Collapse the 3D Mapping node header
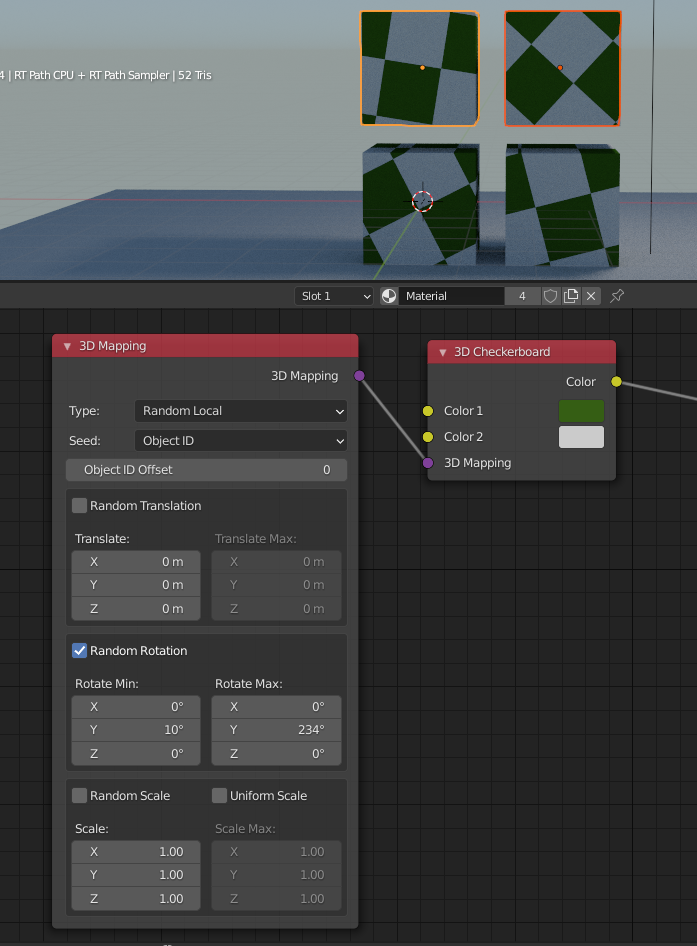This screenshot has height=946, width=697. pyautogui.click(x=67, y=346)
